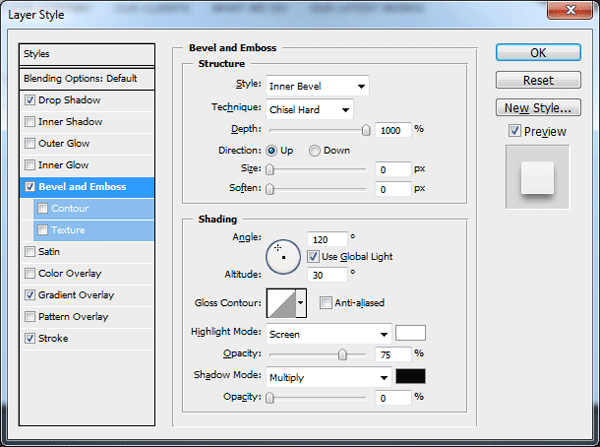Click the Depth percentage input field
The image size is (600, 447).
click(393, 131)
